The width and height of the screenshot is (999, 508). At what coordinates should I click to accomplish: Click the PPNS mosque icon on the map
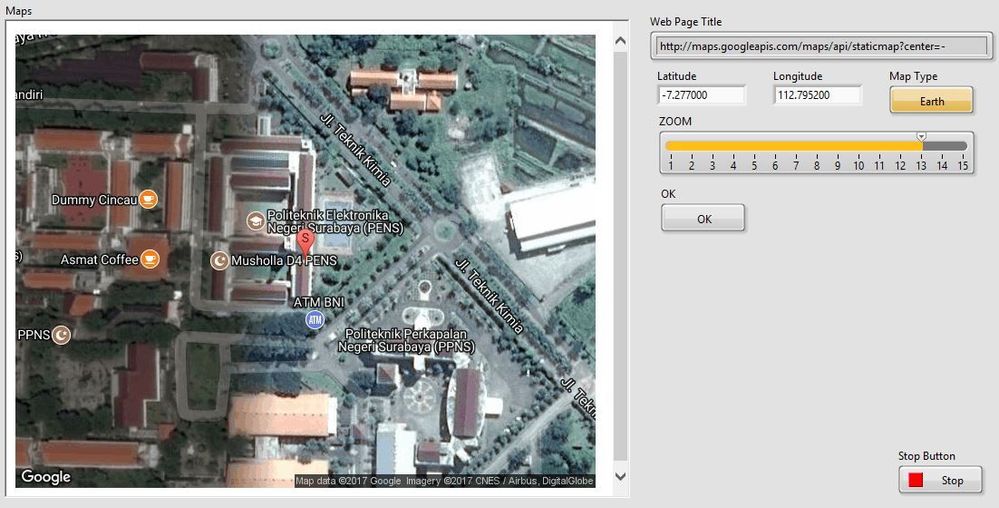pos(61,335)
